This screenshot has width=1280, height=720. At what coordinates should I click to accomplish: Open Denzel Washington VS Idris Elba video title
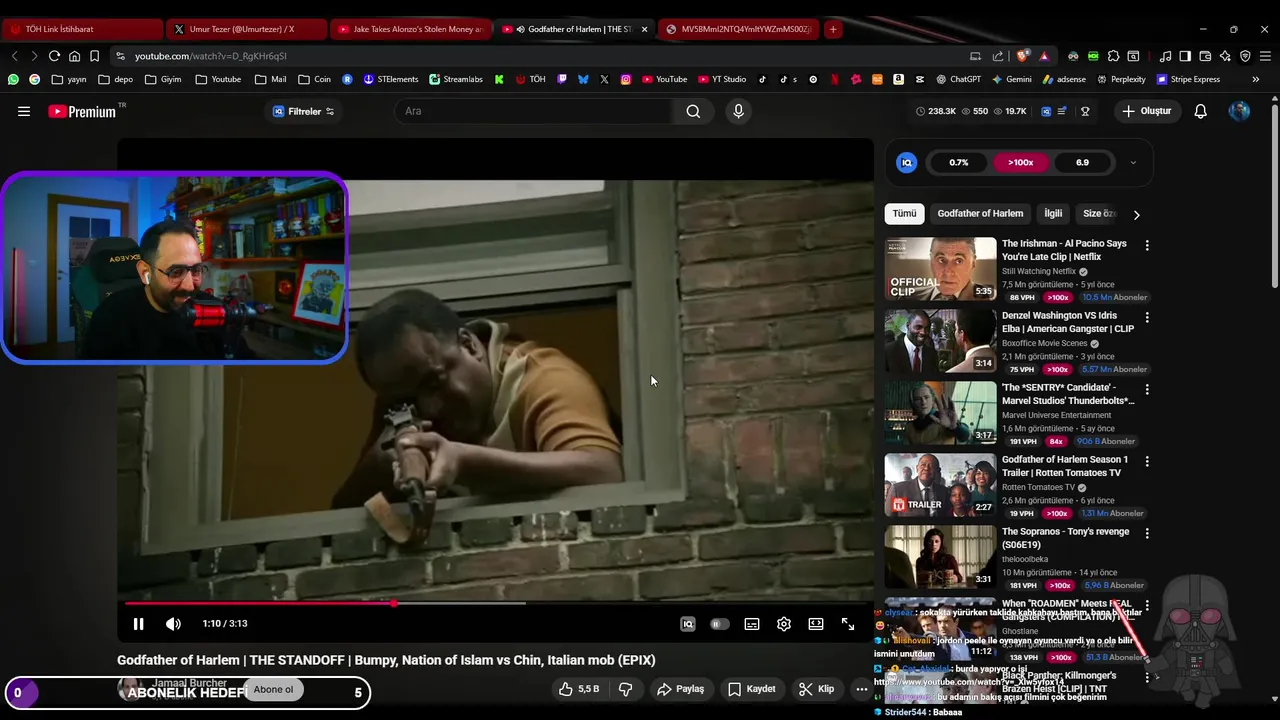coord(1068,322)
